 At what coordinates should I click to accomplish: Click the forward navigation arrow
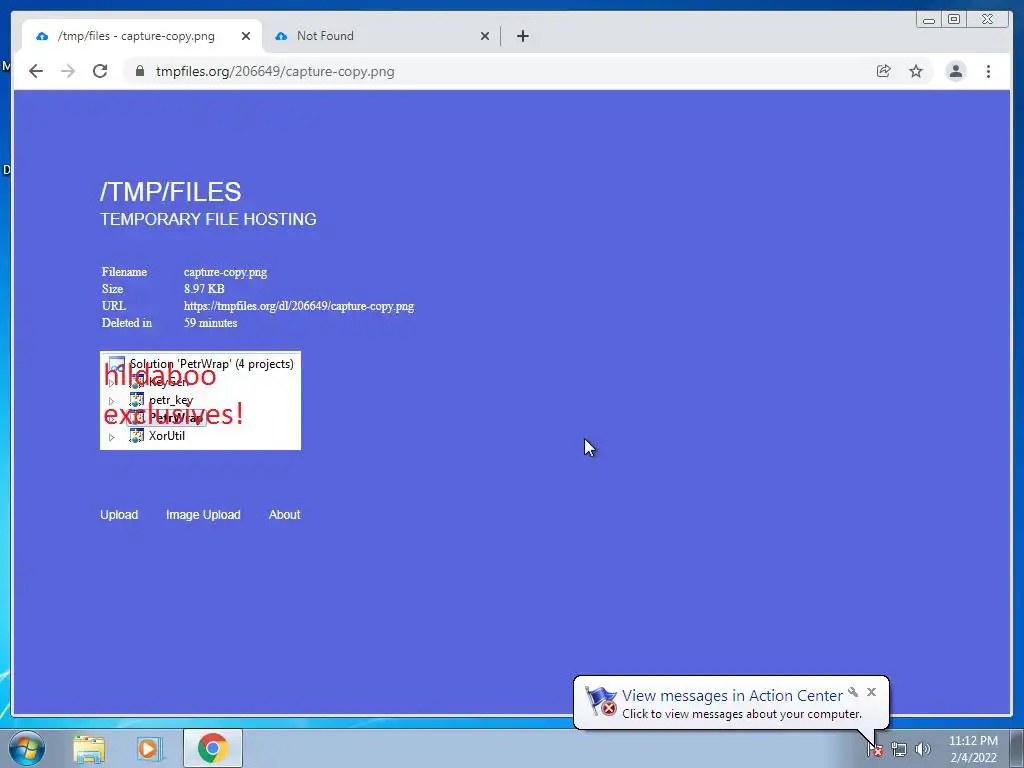click(68, 71)
